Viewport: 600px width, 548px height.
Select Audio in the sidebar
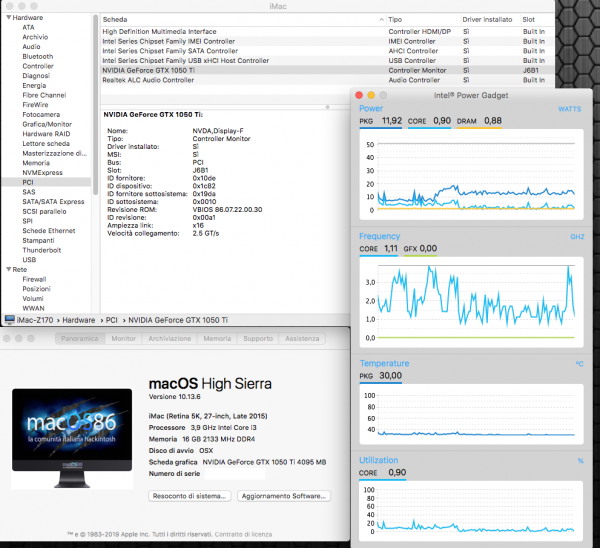tap(31, 47)
